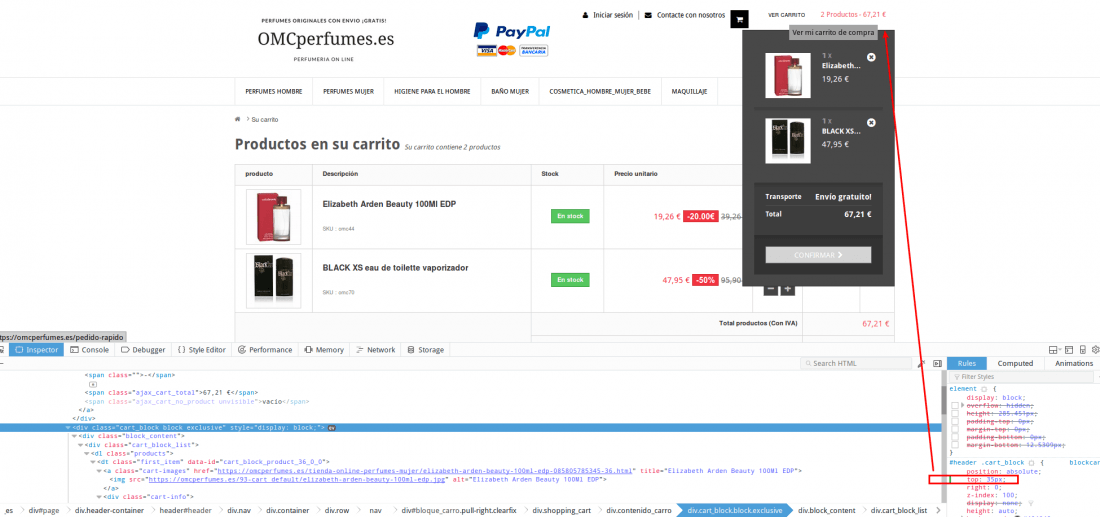Open PERFUMES HOMBRE menu

pyautogui.click(x=274, y=91)
